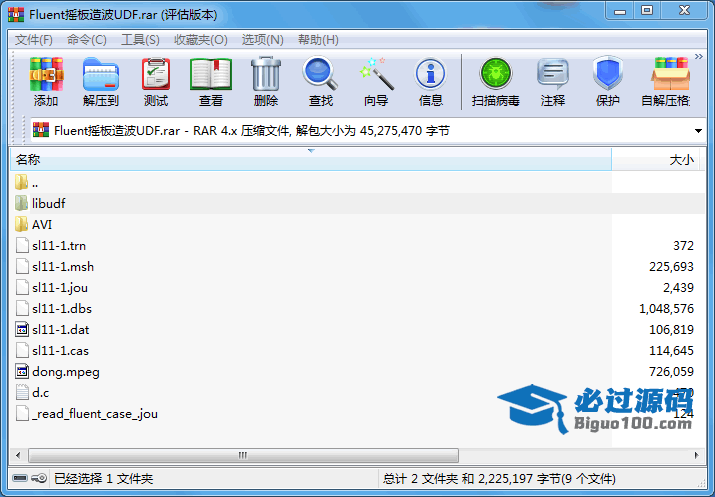715x497 pixels.
Task: Click the scrollbar right arrow
Action: coord(696,455)
